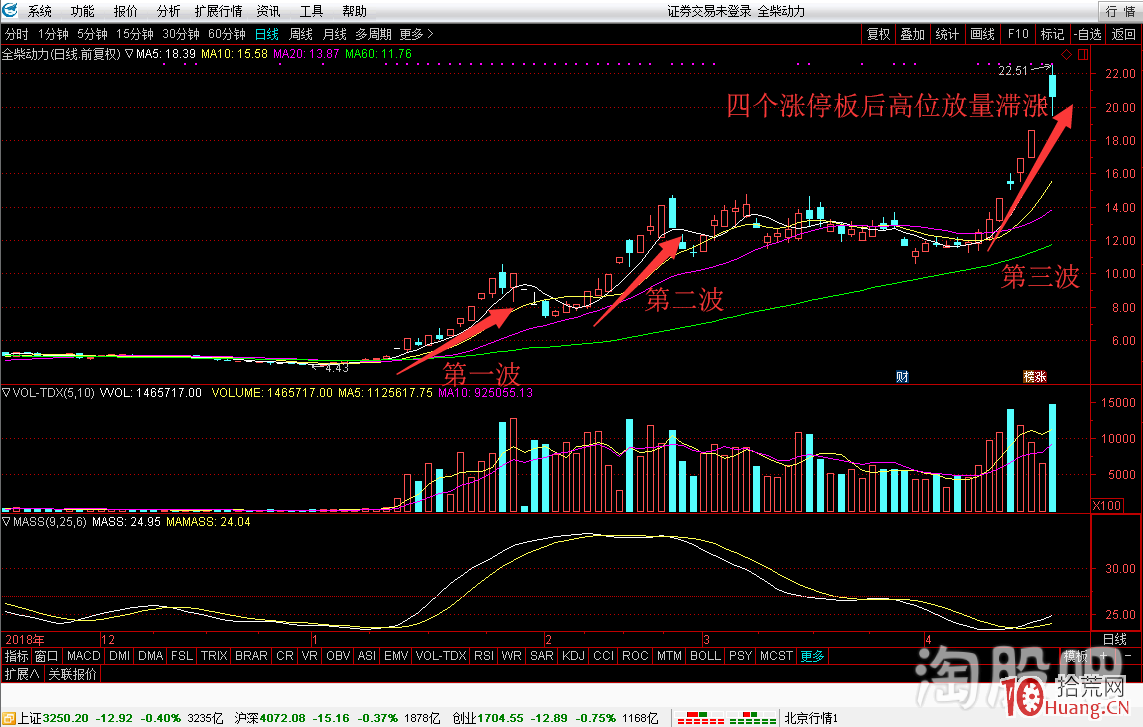Click the red-green market breadth indicator in status bar

726,718
